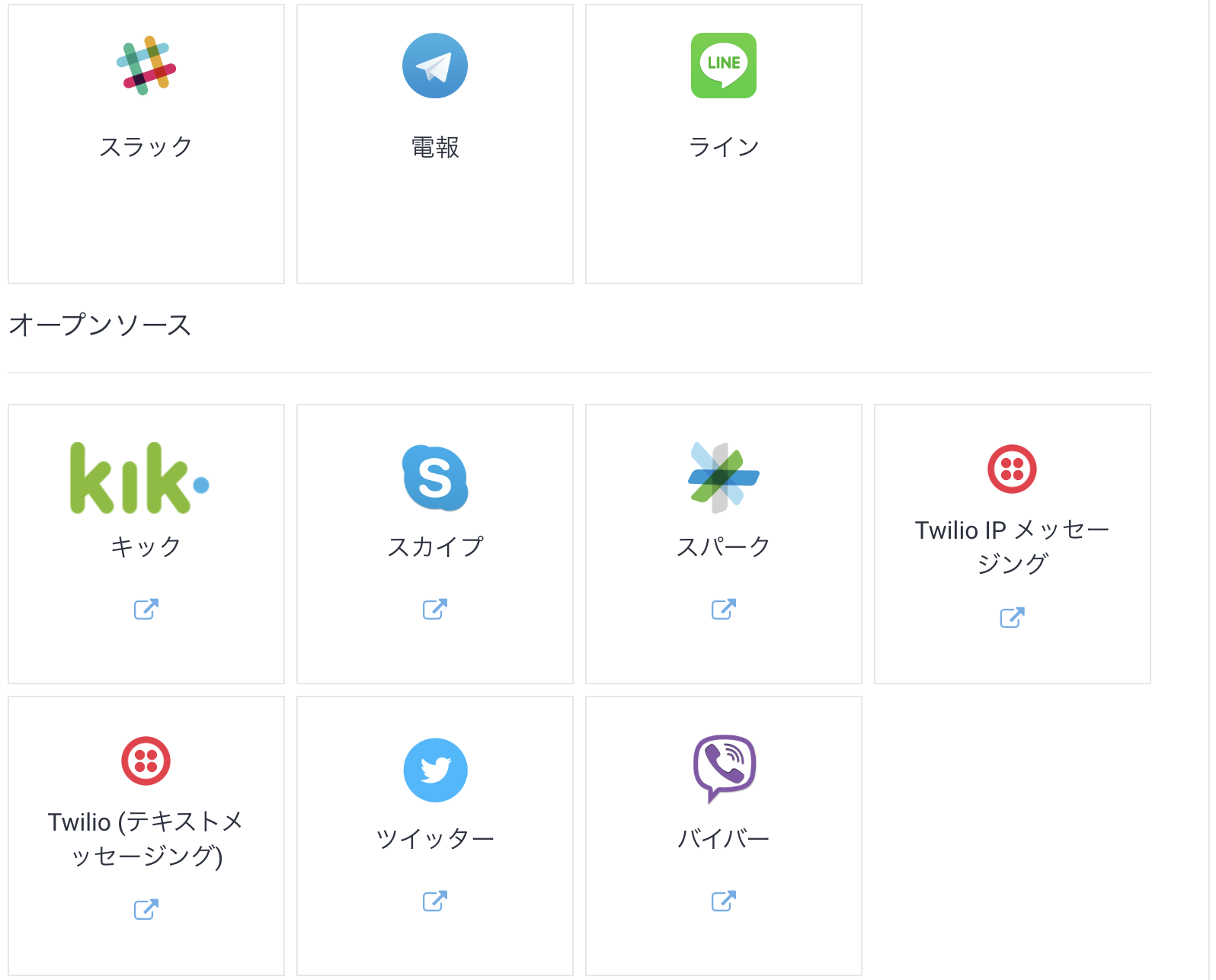Click the purple Viber phone icon

(723, 768)
